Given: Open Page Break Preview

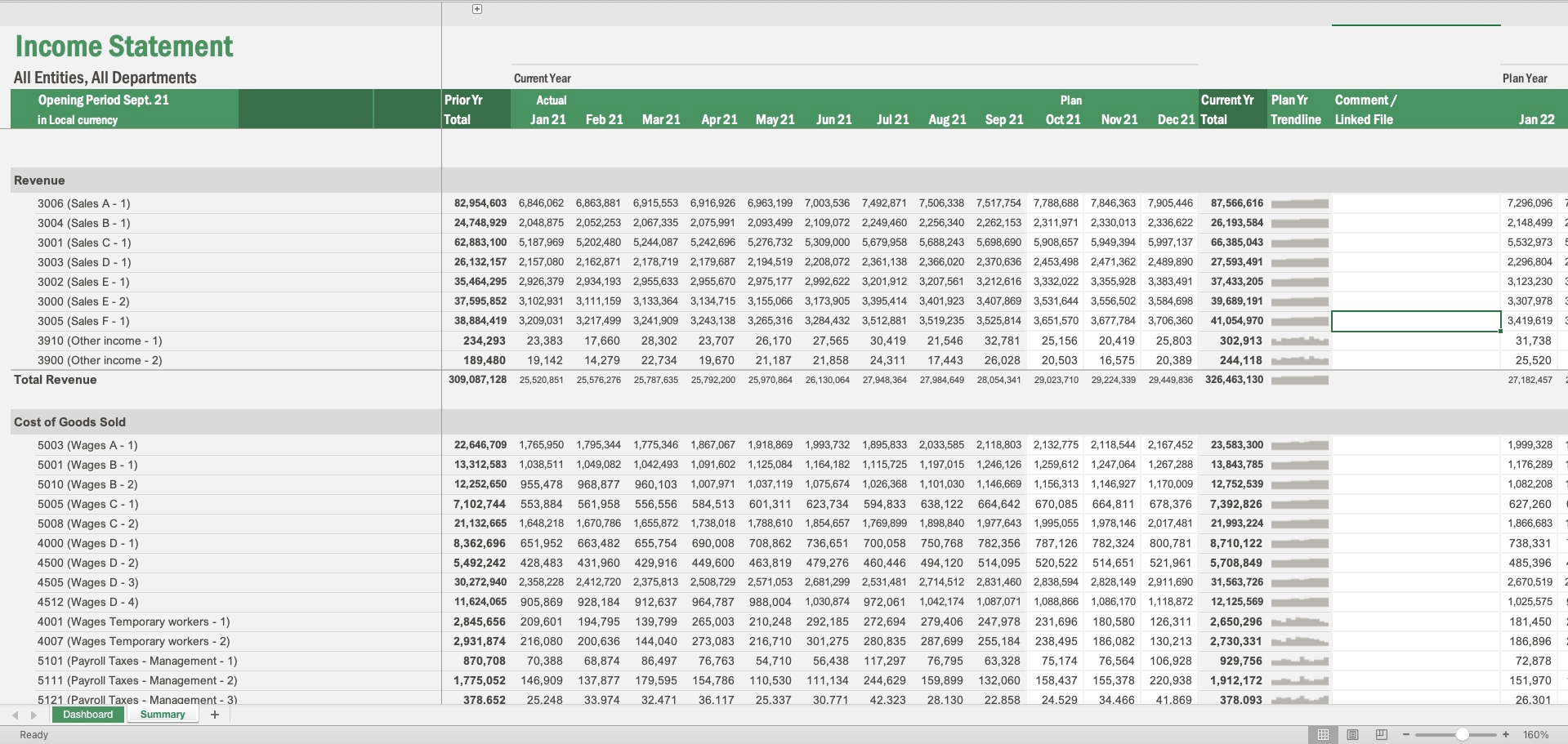Looking at the screenshot, I should pyautogui.click(x=1382, y=733).
